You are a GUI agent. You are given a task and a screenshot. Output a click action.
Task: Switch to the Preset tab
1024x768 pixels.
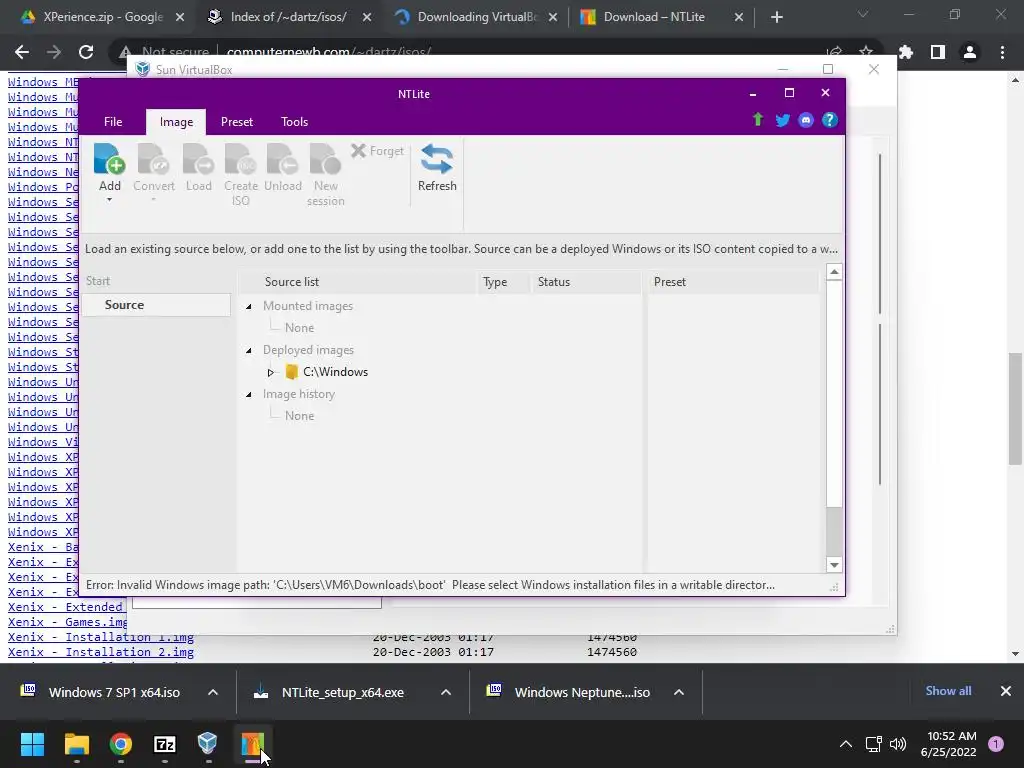(x=236, y=122)
